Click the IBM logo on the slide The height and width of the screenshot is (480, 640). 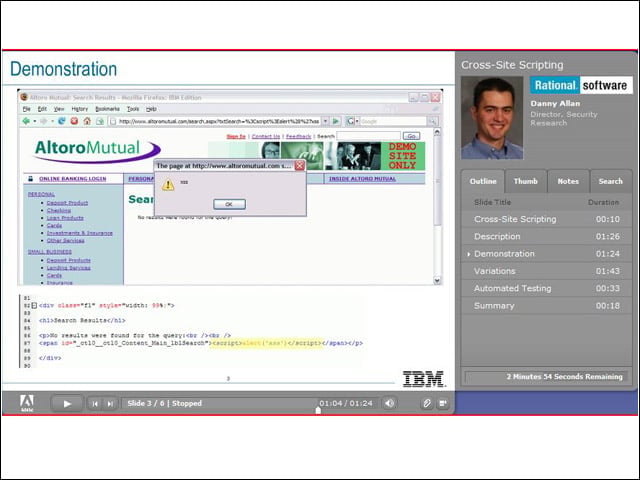click(x=424, y=379)
